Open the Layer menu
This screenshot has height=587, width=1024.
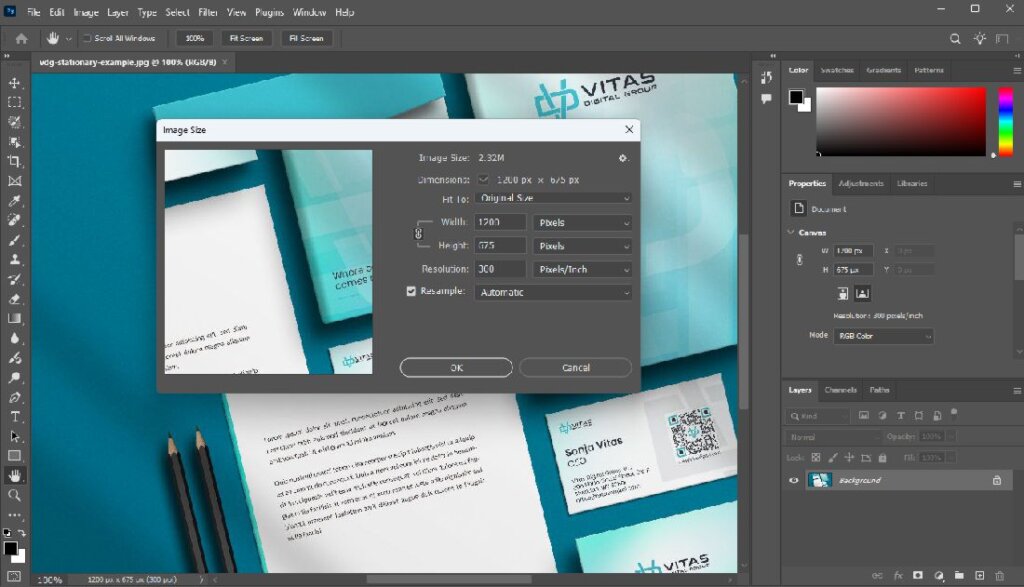tap(118, 12)
